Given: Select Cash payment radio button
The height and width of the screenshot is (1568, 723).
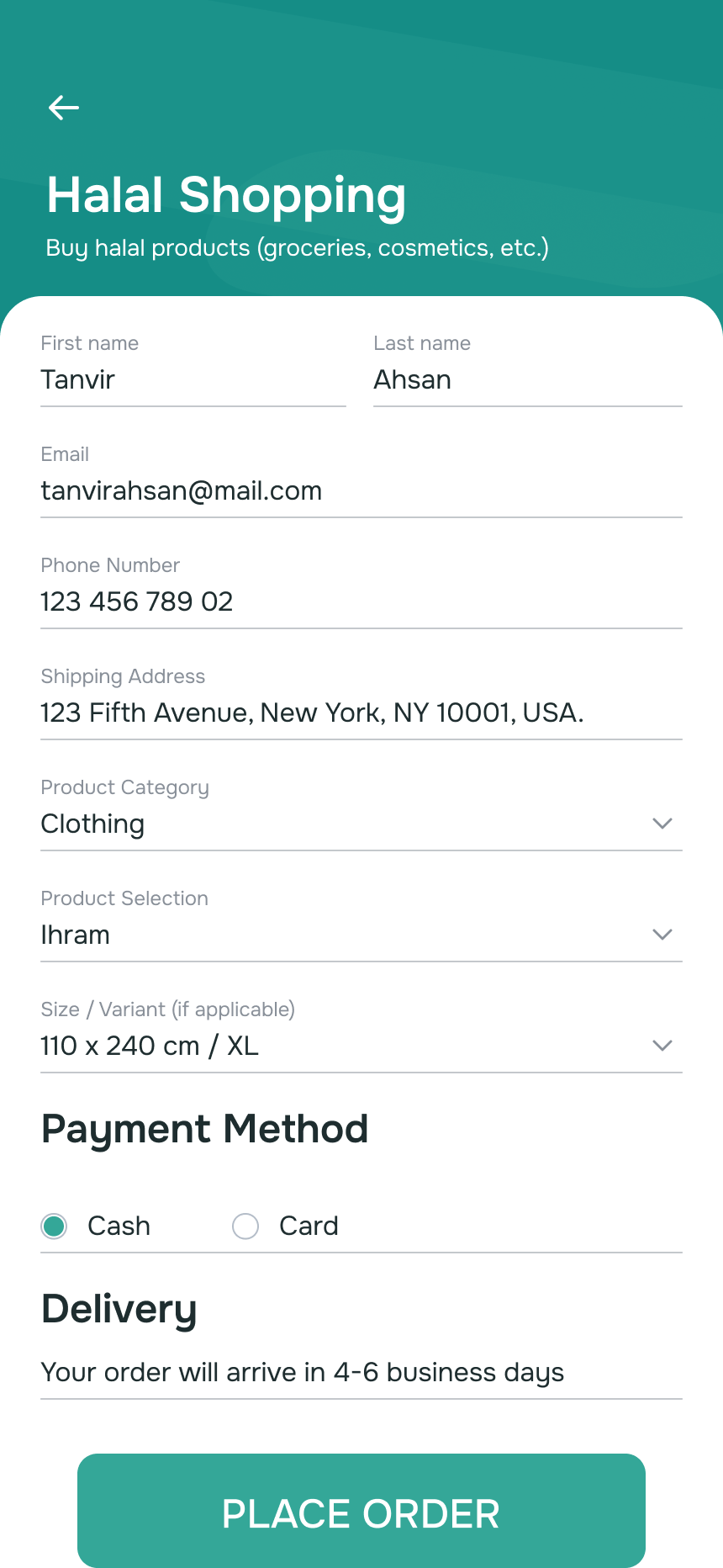Looking at the screenshot, I should (x=55, y=1226).
